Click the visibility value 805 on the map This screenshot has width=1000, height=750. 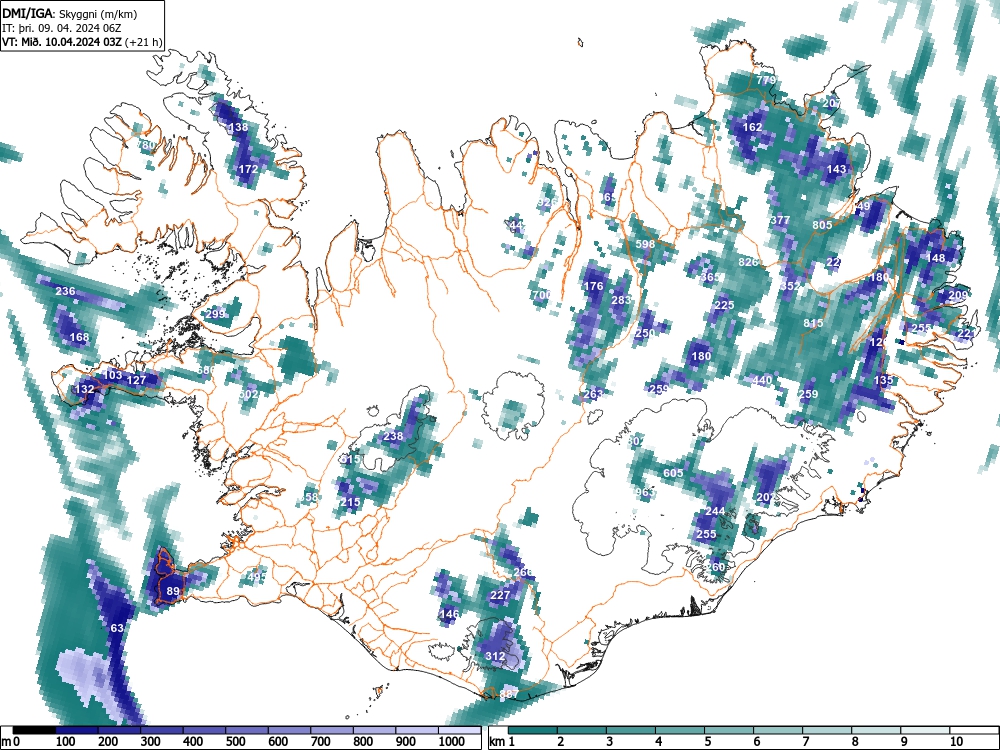823,225
